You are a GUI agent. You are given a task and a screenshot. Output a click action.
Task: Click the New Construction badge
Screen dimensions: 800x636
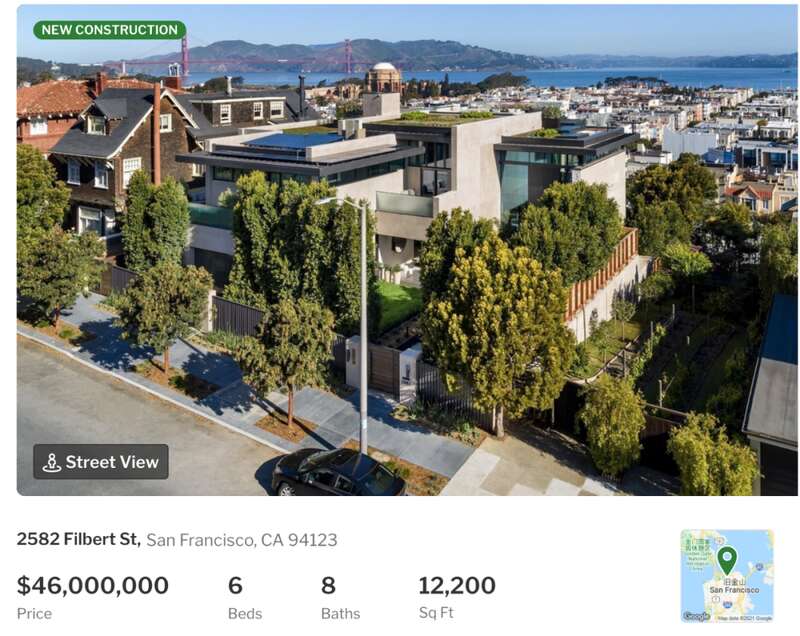109,30
